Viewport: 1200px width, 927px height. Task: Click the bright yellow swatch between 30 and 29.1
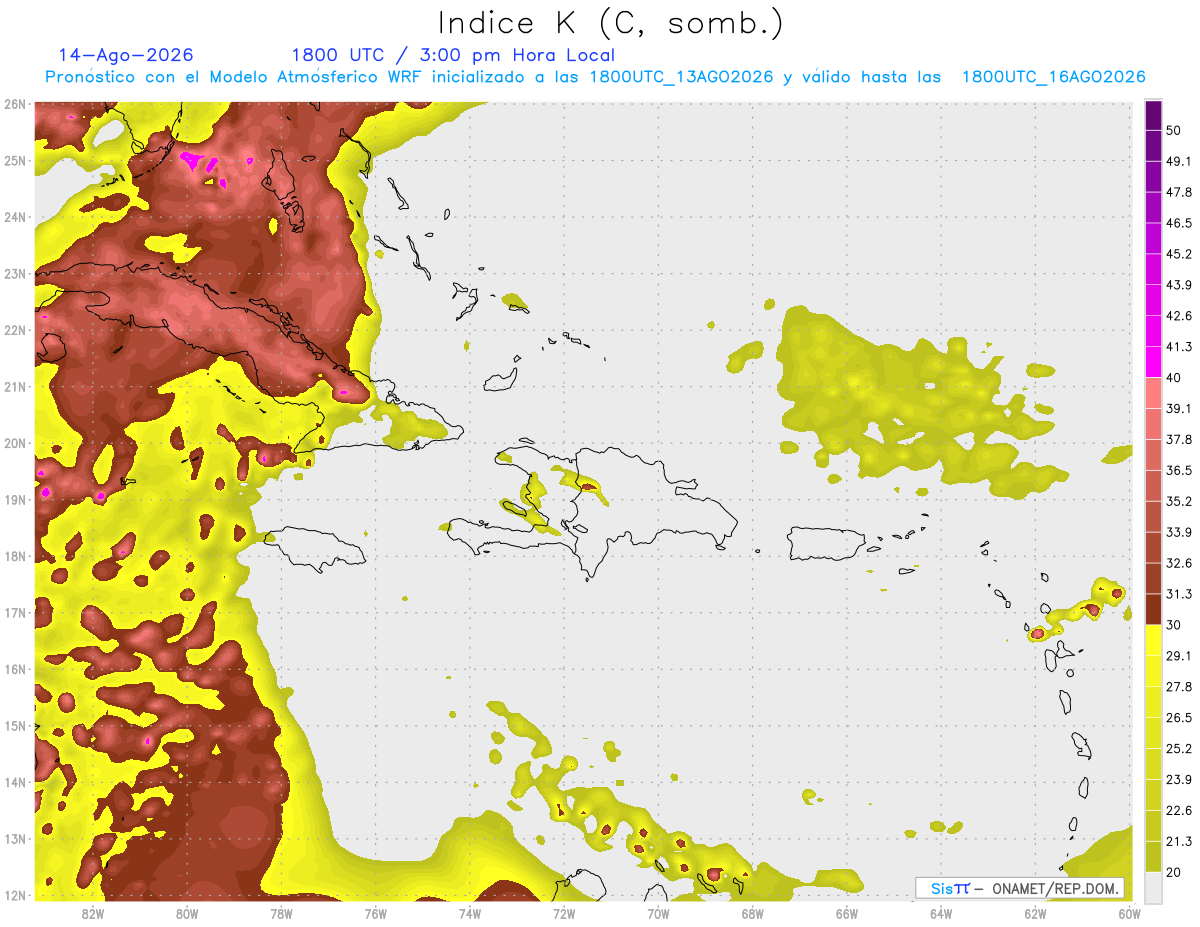[x=1153, y=640]
